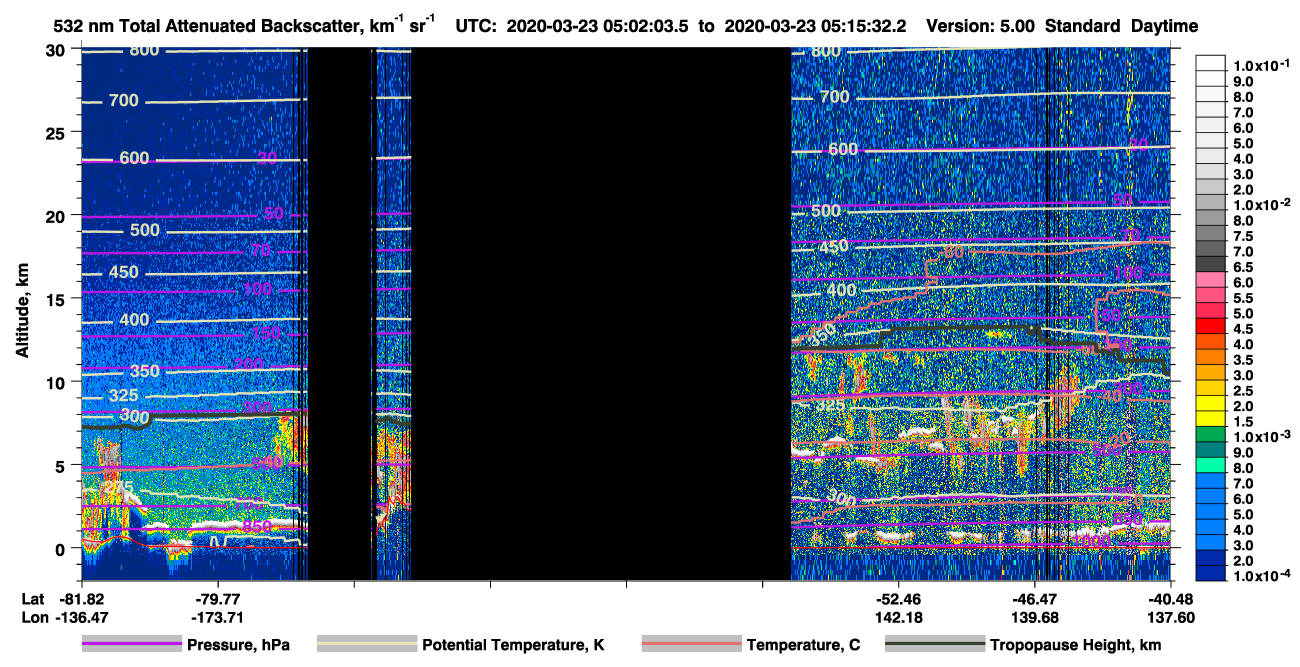Click the 'Lat' row label
This screenshot has height=667, width=1300.
tap(32, 599)
